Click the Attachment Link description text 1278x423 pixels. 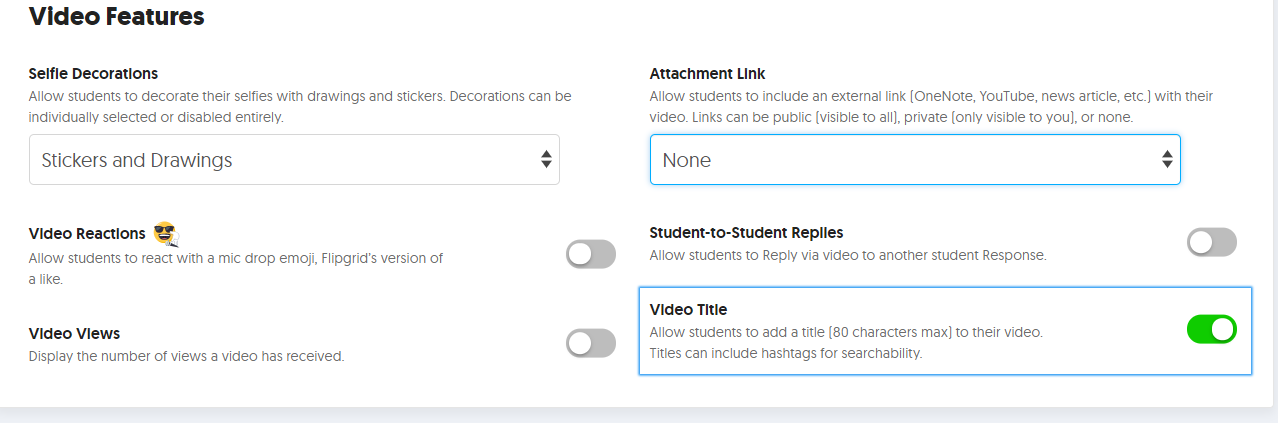931,107
